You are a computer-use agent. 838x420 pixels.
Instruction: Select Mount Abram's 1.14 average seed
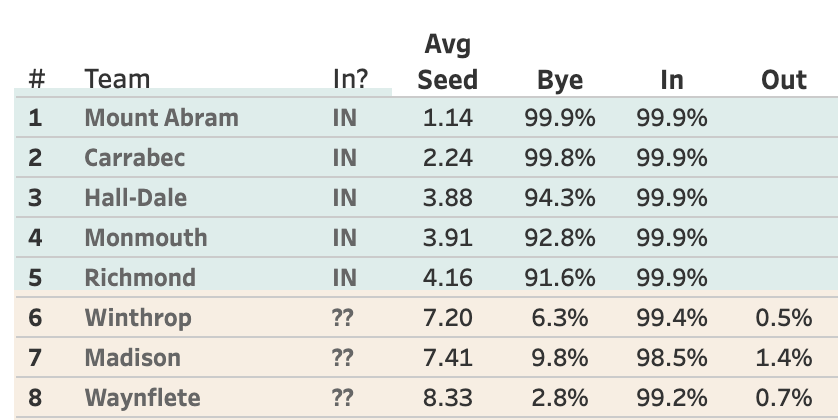[x=447, y=118]
